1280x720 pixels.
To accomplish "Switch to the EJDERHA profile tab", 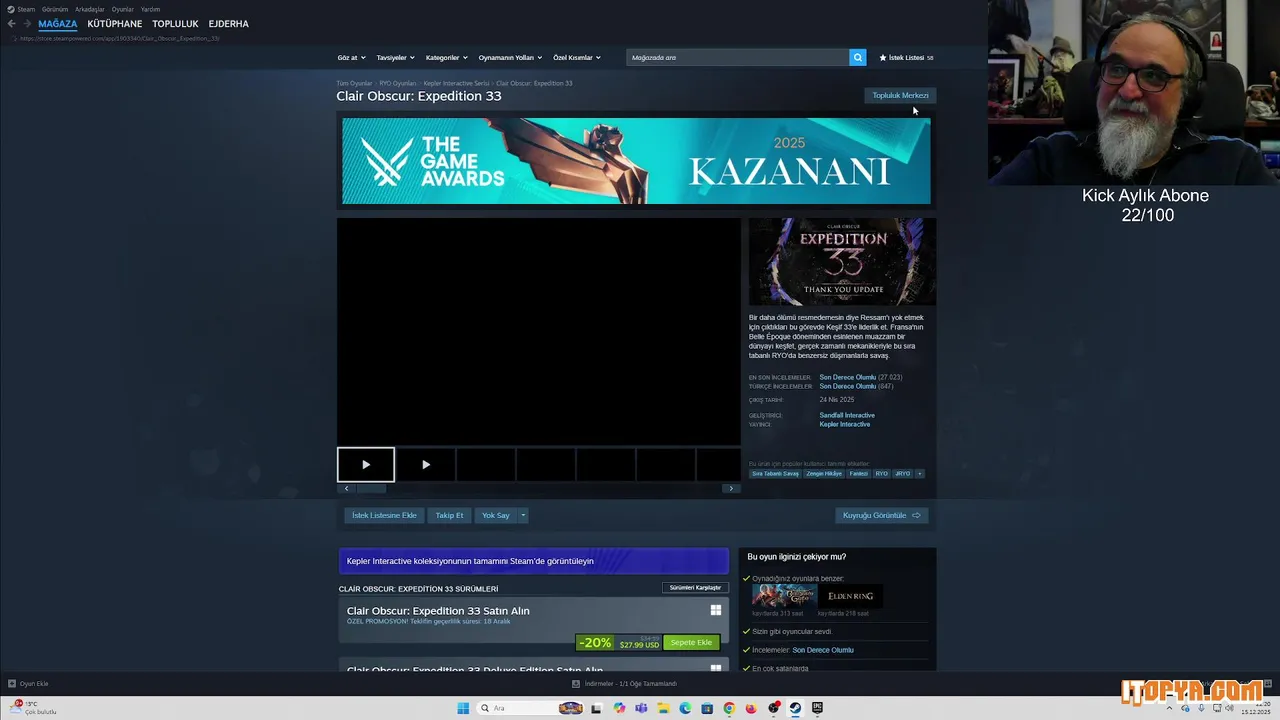I will 229,24.
